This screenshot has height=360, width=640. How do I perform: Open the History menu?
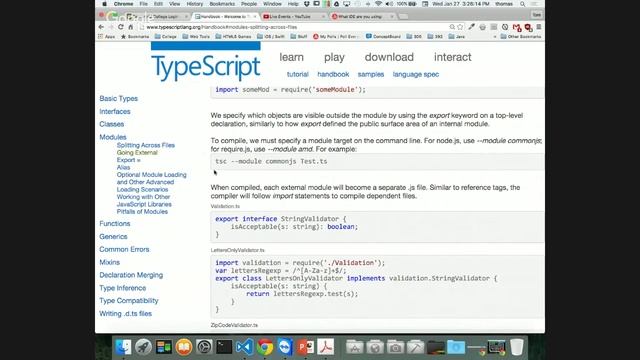pos(194,4)
